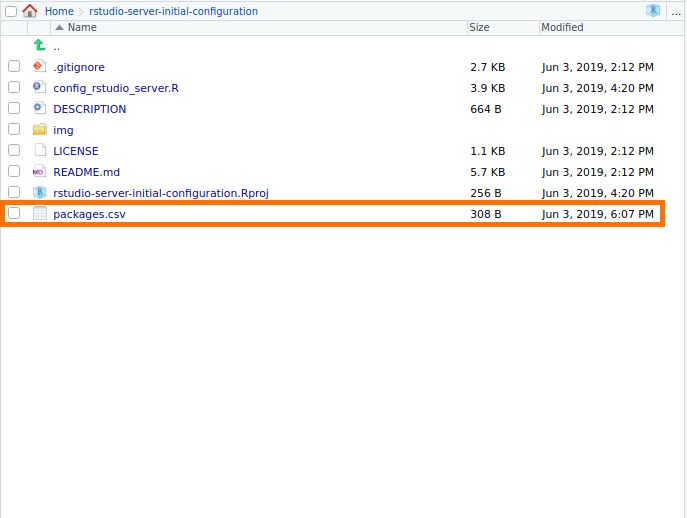Click the Home house icon

[30, 11]
